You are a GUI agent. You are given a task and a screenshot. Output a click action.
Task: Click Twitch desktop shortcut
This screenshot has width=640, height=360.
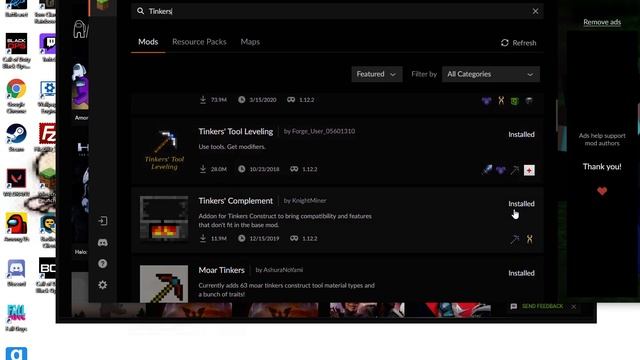(x=48, y=48)
